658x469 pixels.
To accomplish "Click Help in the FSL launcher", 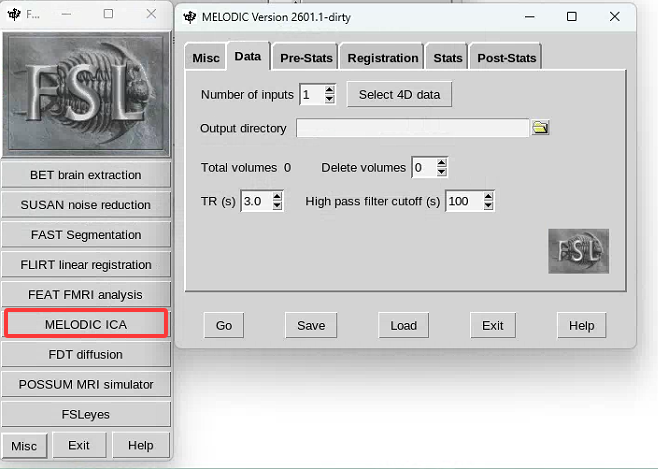I will 141,445.
